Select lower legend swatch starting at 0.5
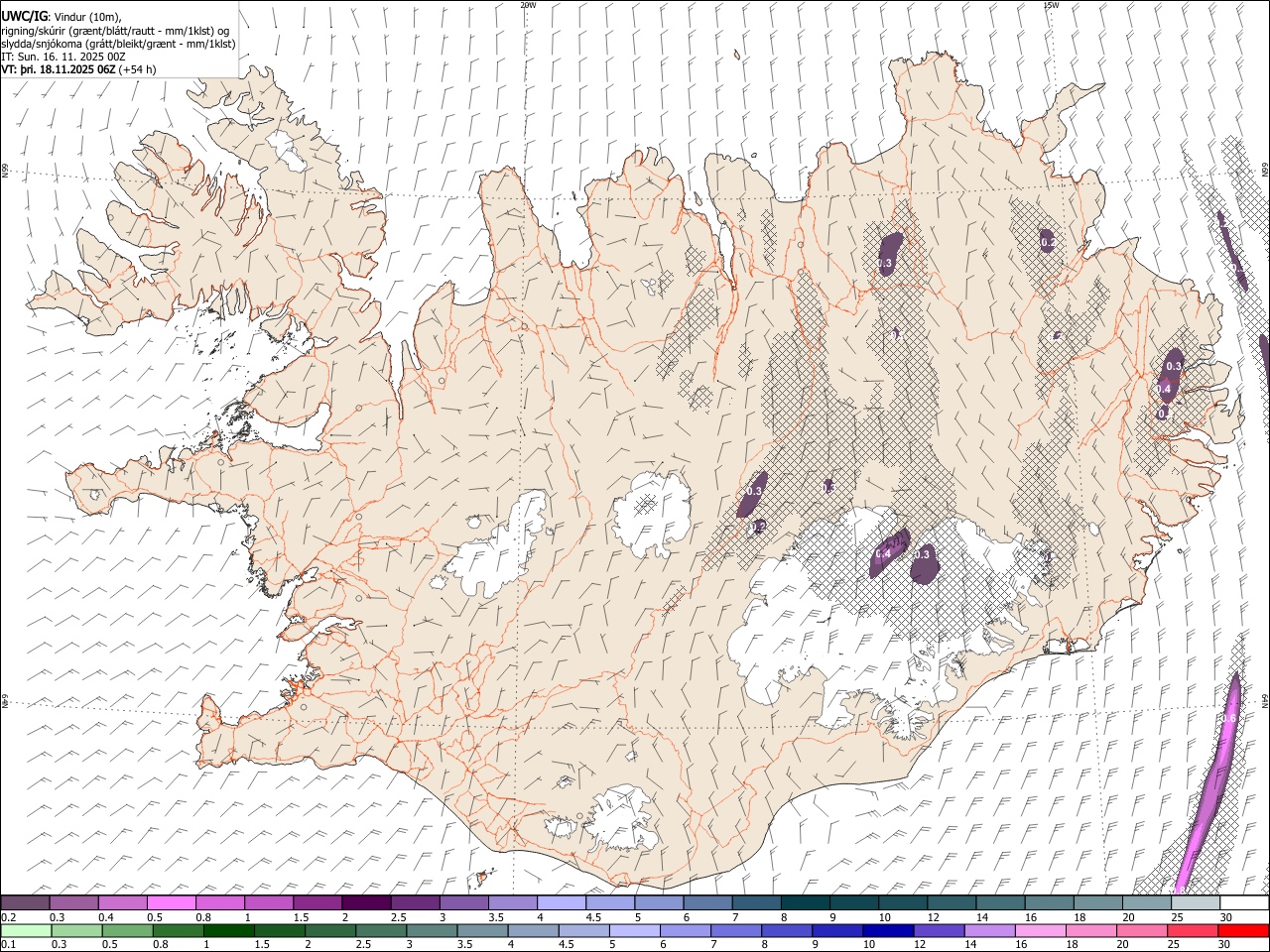Viewport: 1270px width, 952px height. 127,931
